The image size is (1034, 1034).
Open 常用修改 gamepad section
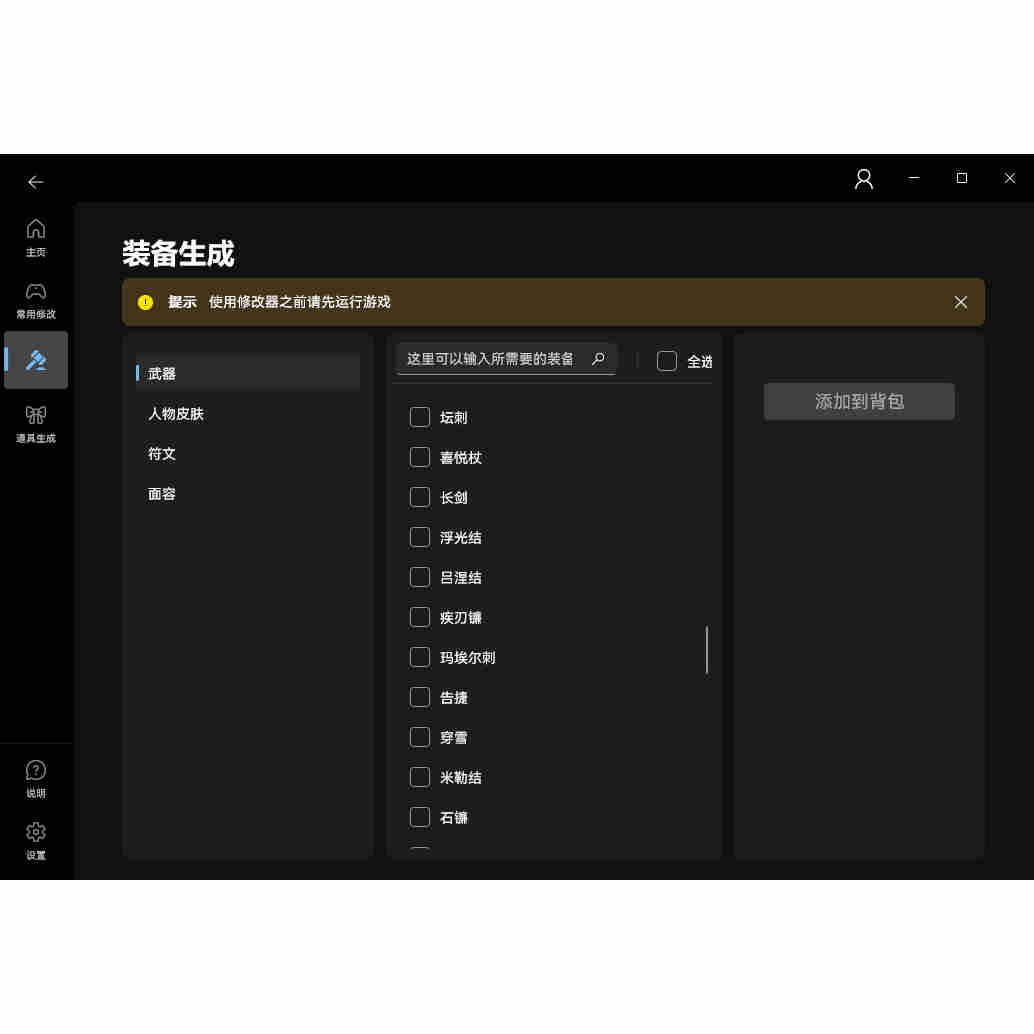pyautogui.click(x=36, y=300)
